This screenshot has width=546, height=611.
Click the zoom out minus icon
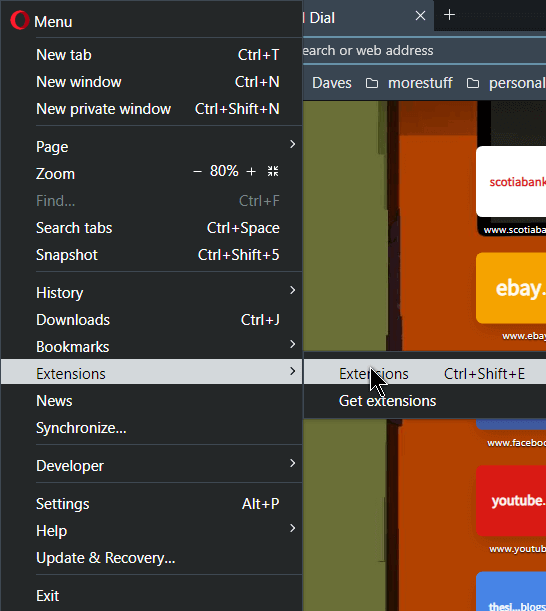[197, 171]
